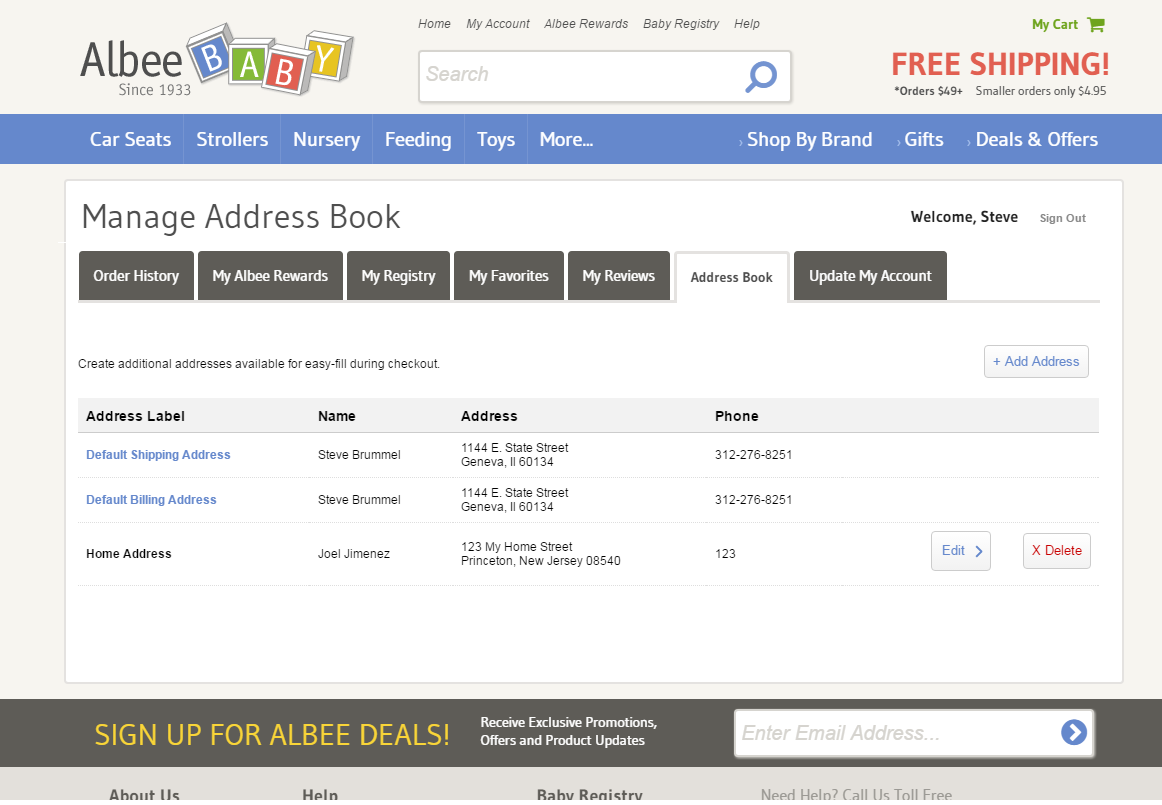This screenshot has height=805, width=1162.
Task: Select the Update My Account tab
Action: 870,276
